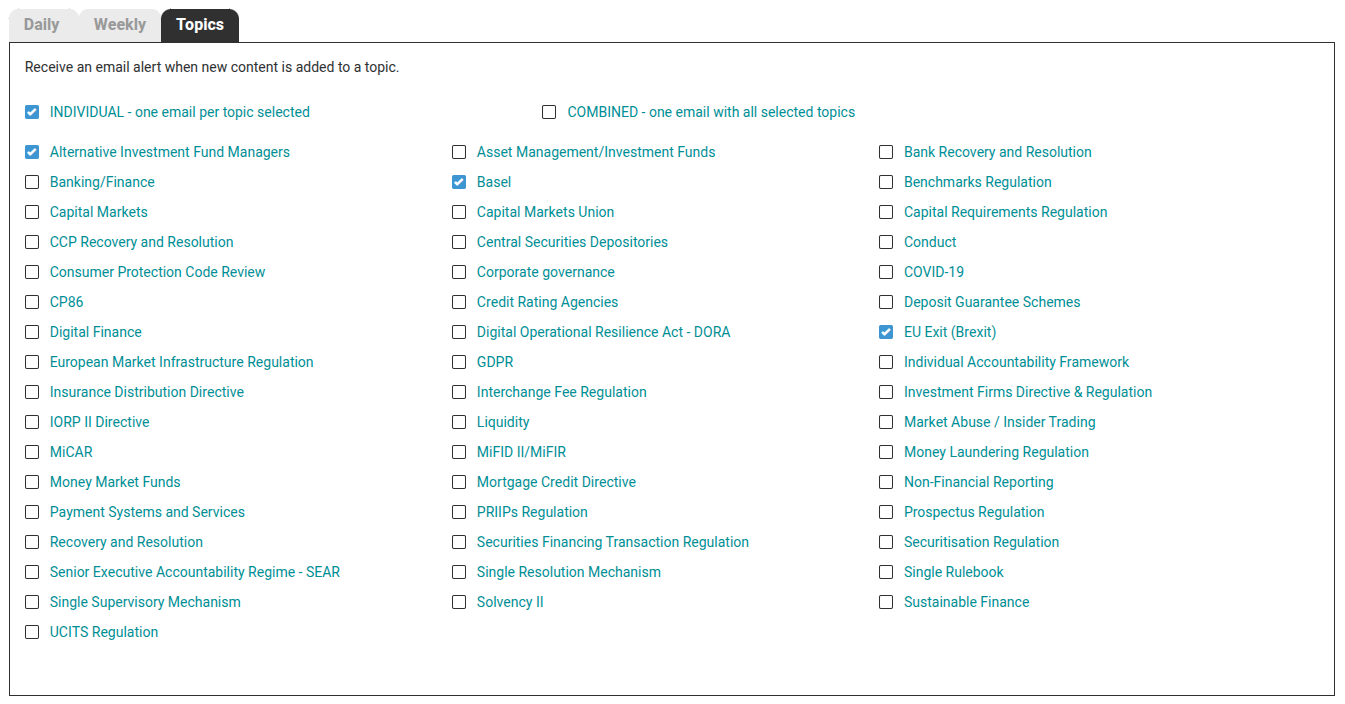
Task: Tick the Asset Management/Investment Funds checkbox
Action: coord(459,152)
